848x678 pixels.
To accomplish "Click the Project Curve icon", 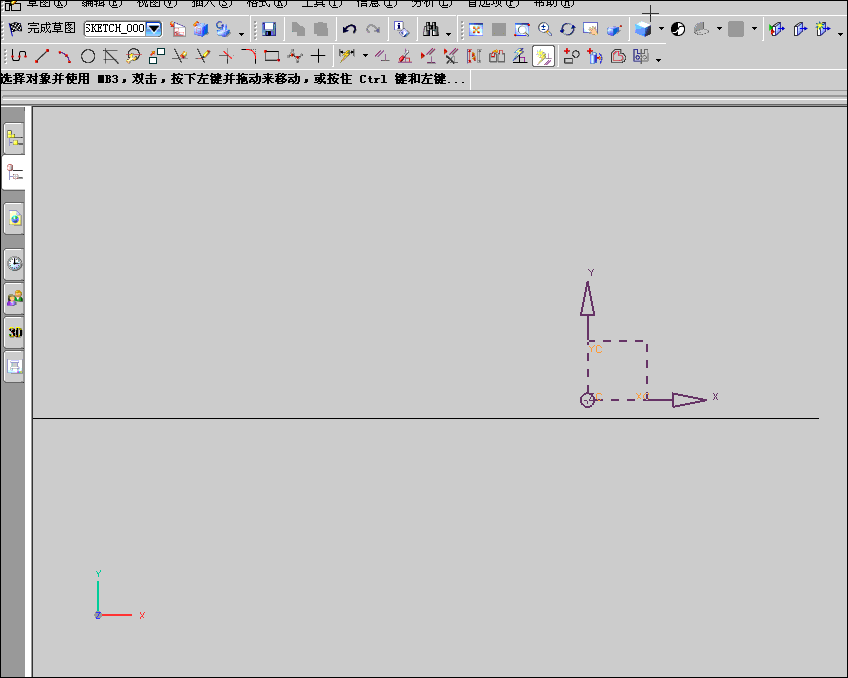I will [595, 56].
